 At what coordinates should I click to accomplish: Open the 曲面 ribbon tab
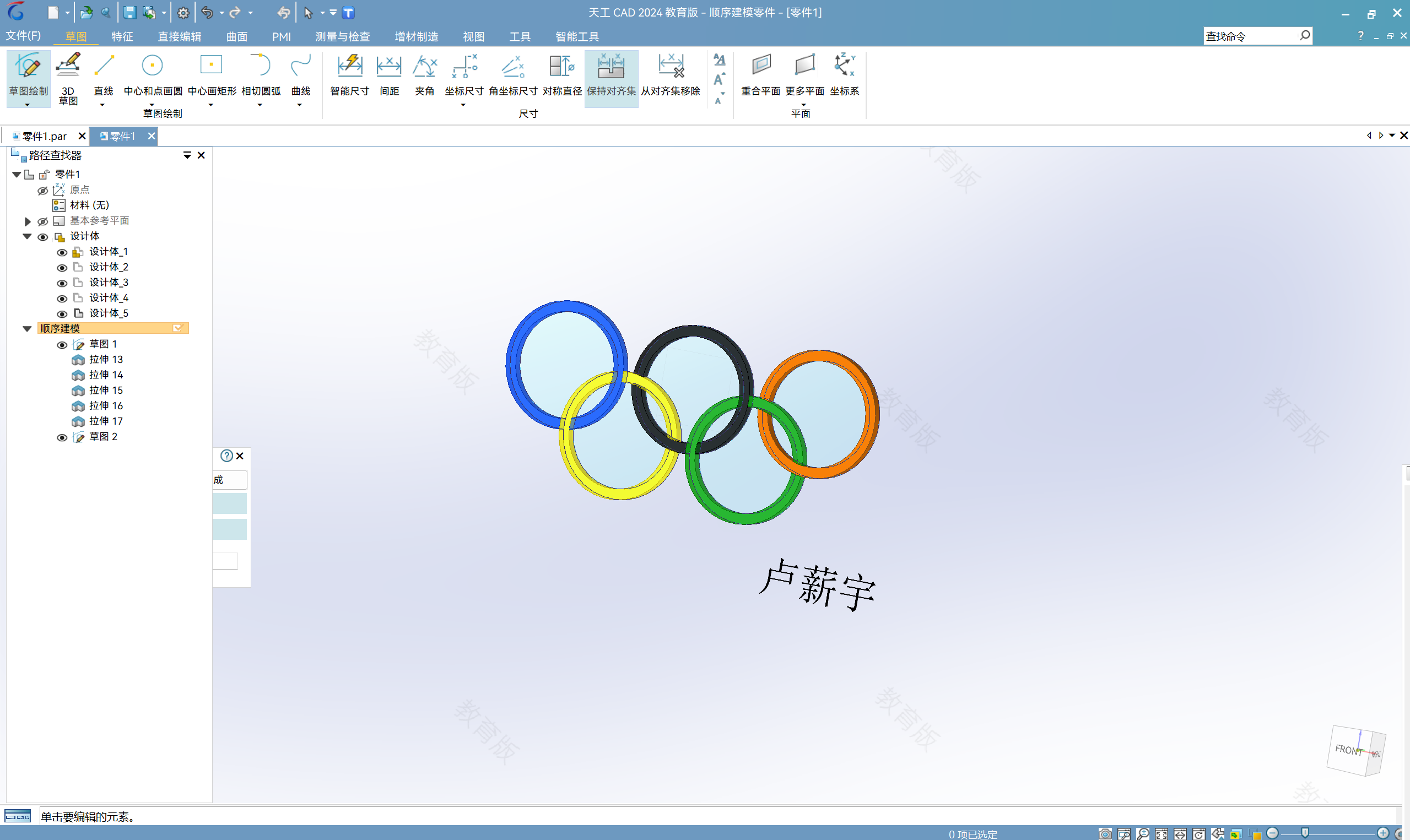[x=236, y=36]
